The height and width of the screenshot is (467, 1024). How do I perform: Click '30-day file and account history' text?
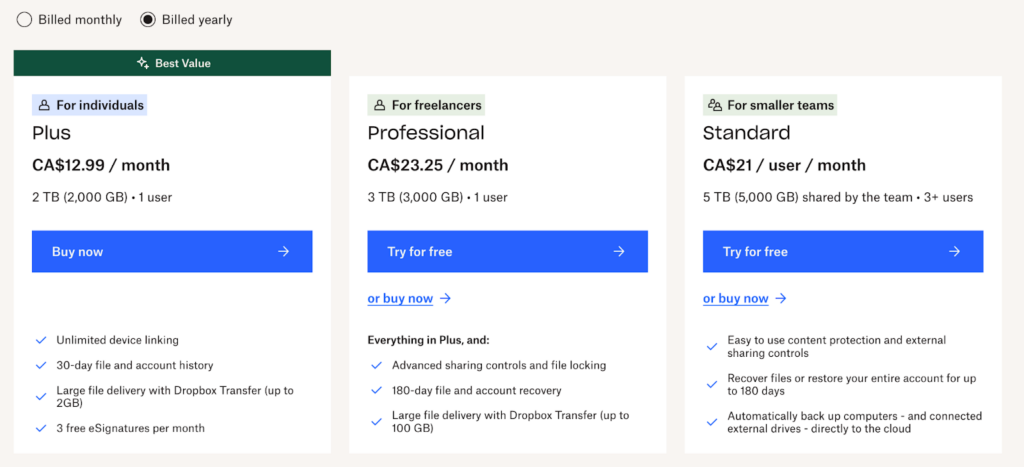[135, 365]
